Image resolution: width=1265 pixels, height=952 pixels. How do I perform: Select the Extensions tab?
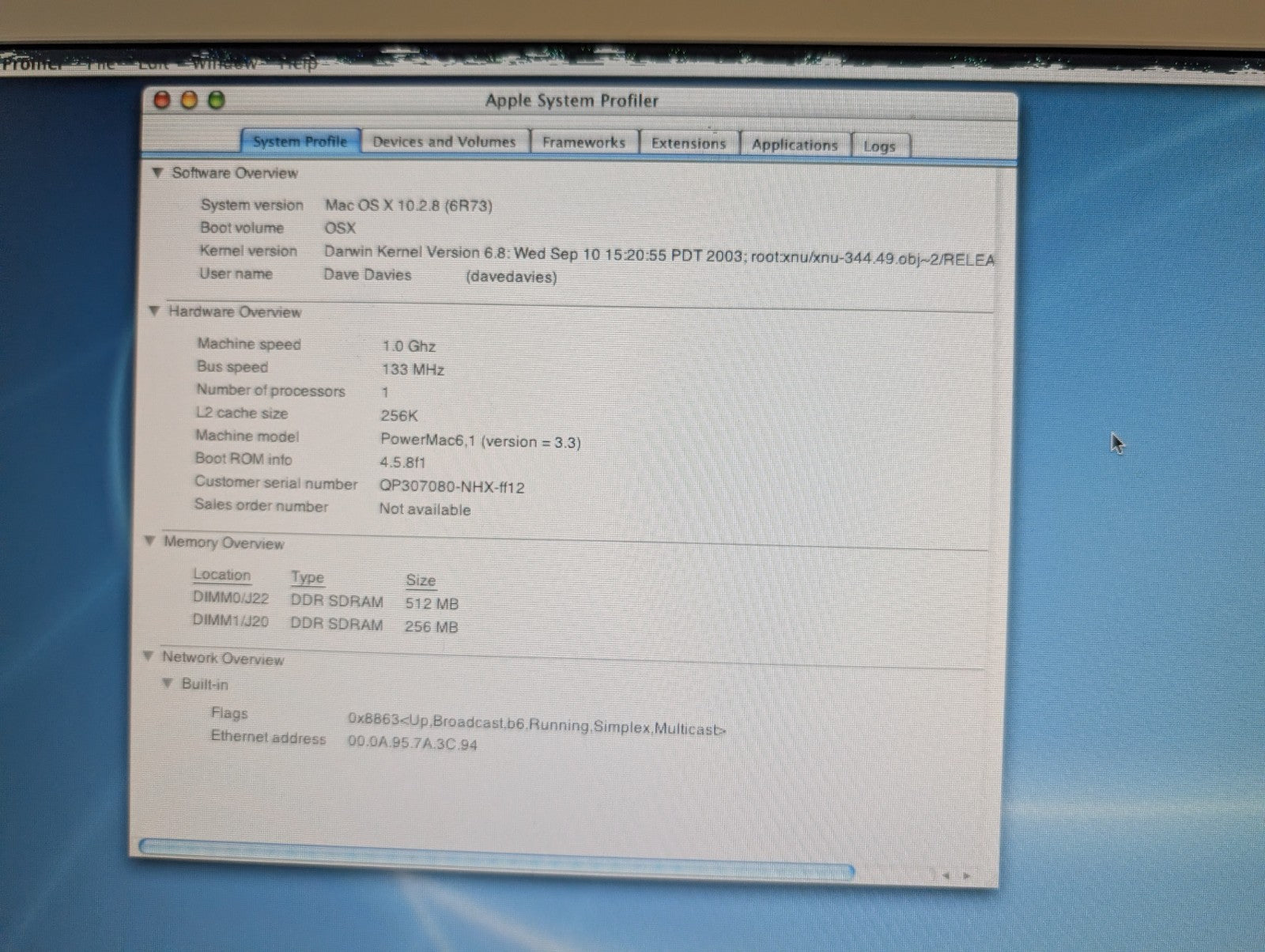point(688,143)
